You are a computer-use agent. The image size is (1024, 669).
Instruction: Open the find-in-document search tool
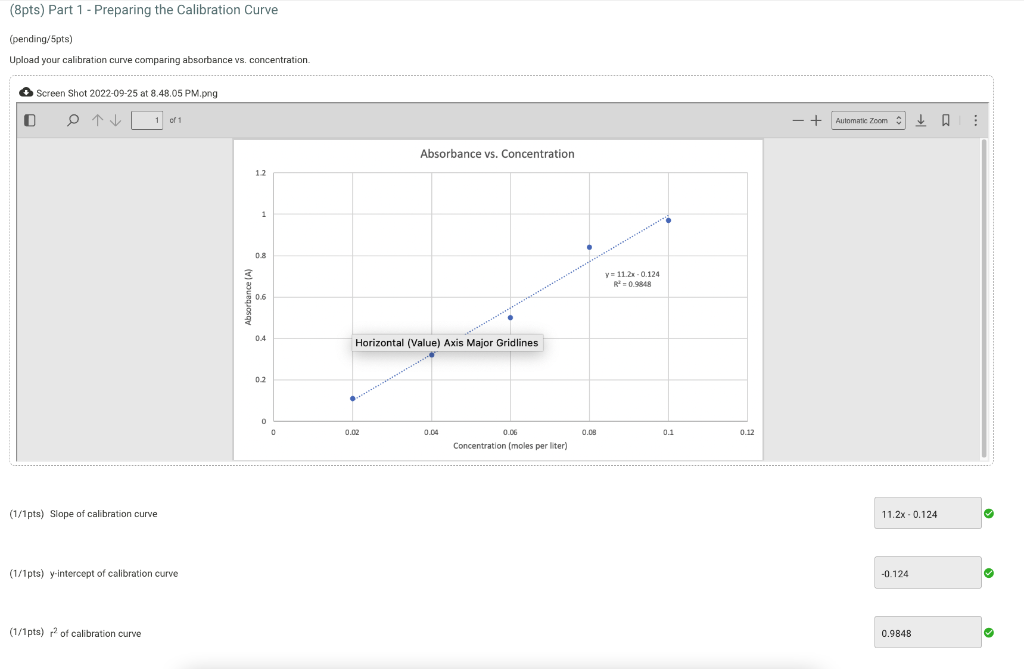(73, 120)
